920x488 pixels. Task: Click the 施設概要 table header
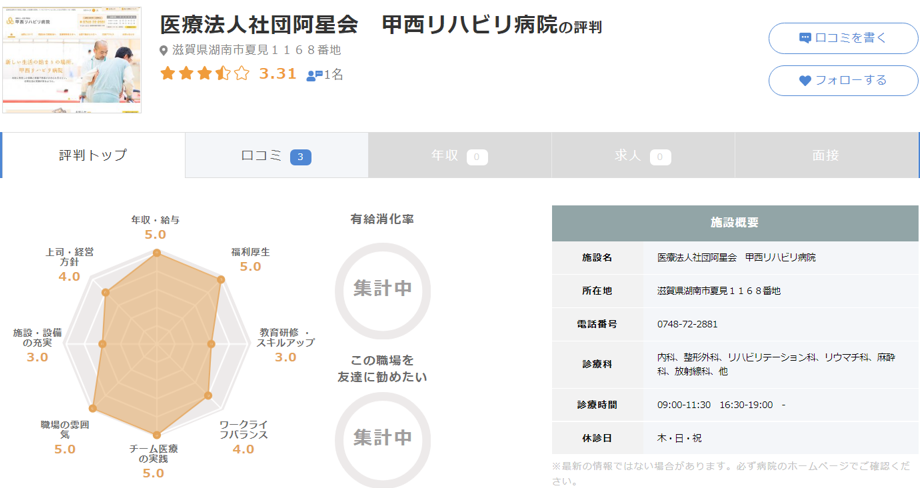735,223
